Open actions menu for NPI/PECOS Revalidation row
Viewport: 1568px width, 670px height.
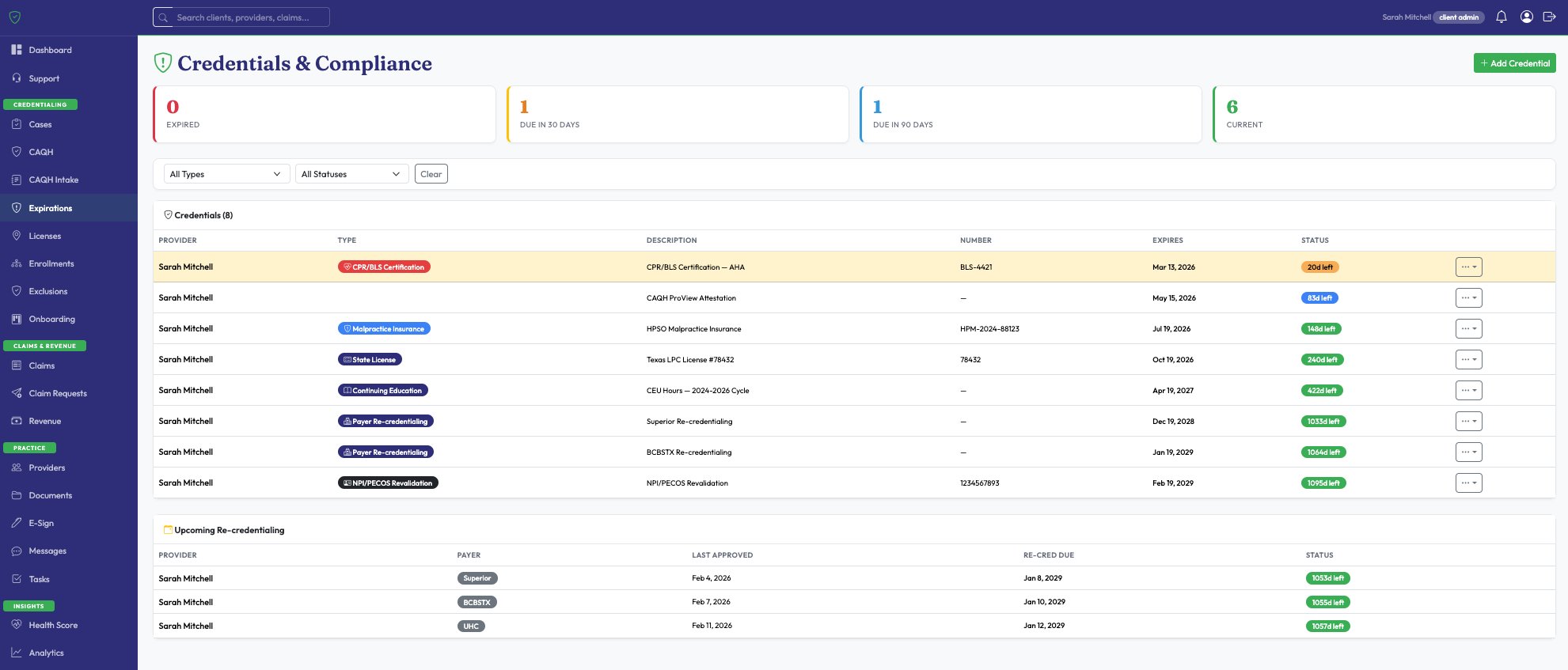pyautogui.click(x=1468, y=483)
